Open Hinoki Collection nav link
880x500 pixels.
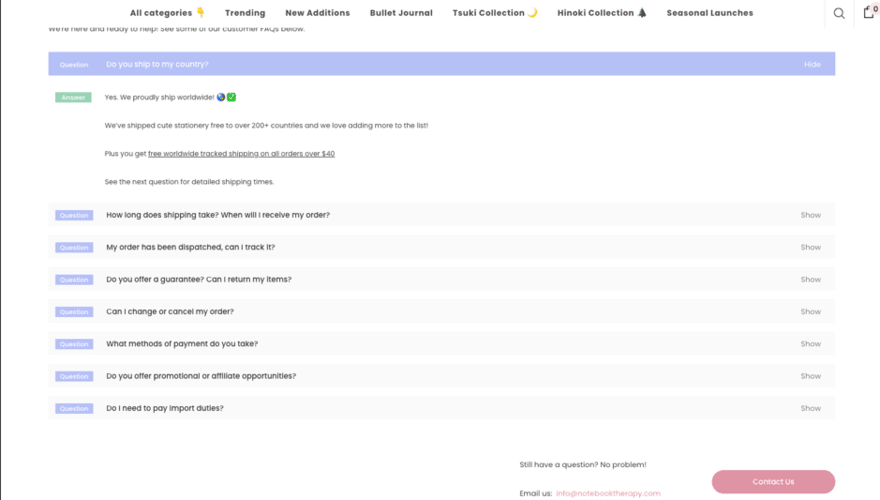[x=602, y=13]
